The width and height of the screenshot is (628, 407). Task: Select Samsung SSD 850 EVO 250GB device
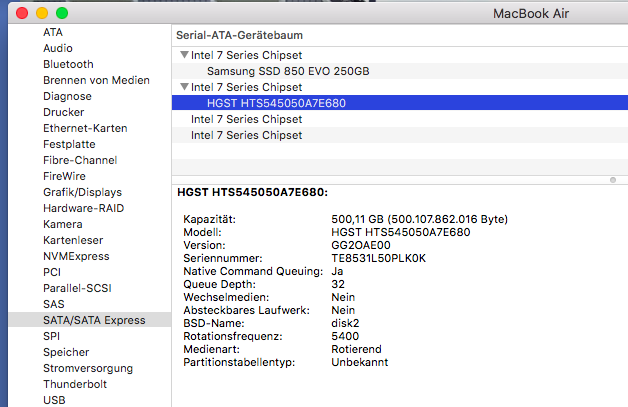tap(400, 71)
